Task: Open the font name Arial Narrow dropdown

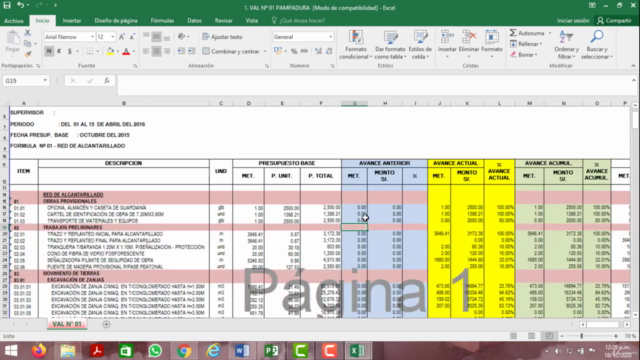Action: 92,37
